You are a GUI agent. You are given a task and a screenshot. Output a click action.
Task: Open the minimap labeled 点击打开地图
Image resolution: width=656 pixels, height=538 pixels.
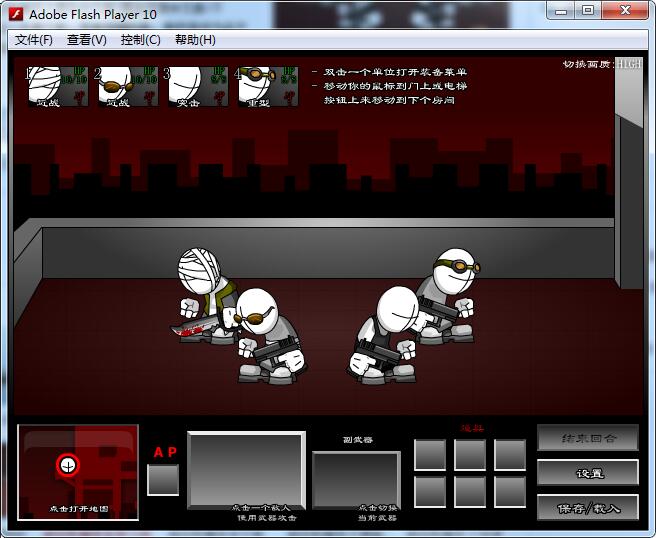click(78, 472)
